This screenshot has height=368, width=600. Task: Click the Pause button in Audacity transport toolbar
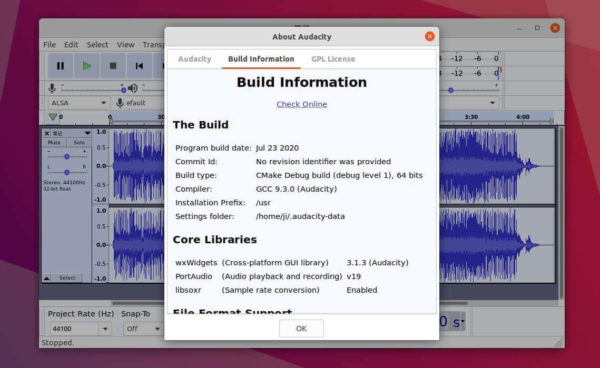tap(60, 66)
